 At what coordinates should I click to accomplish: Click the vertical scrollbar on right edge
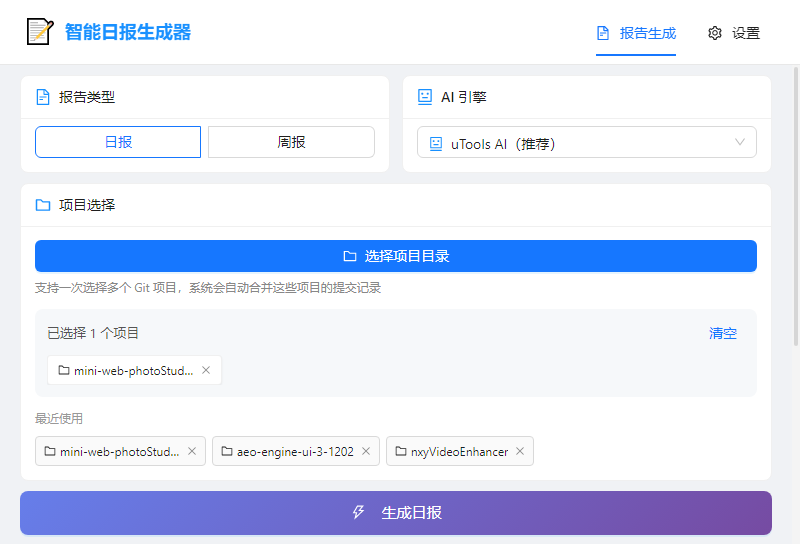pyautogui.click(x=795, y=200)
